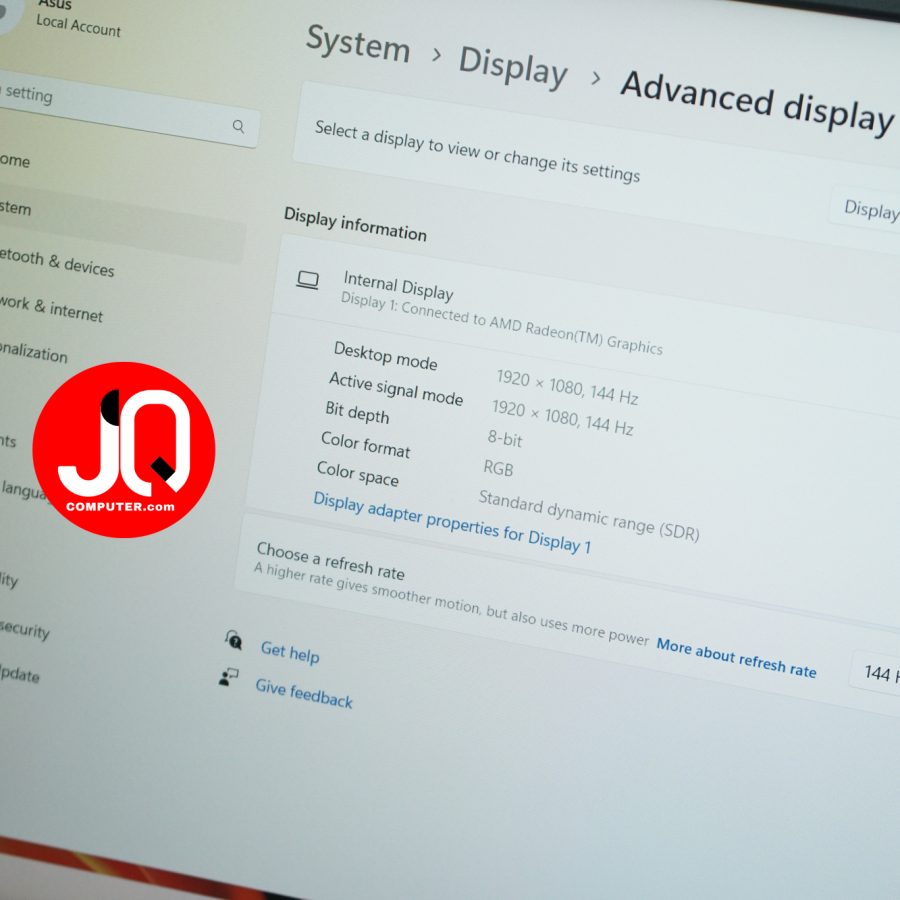The width and height of the screenshot is (900, 900).
Task: Click Select a display to view text
Action: click(x=477, y=152)
